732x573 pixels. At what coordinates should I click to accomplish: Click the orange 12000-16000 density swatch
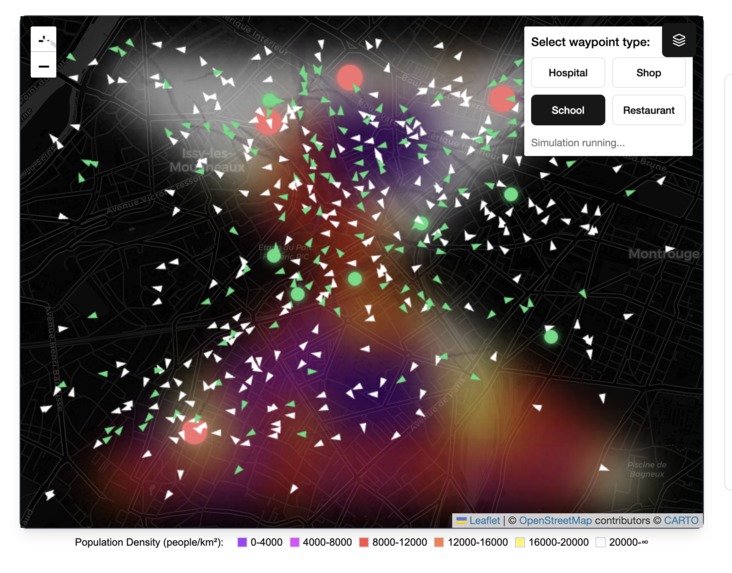pos(439,542)
